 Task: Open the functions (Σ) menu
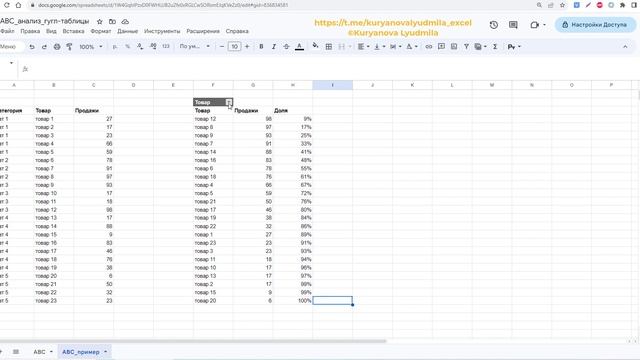(x=495, y=47)
